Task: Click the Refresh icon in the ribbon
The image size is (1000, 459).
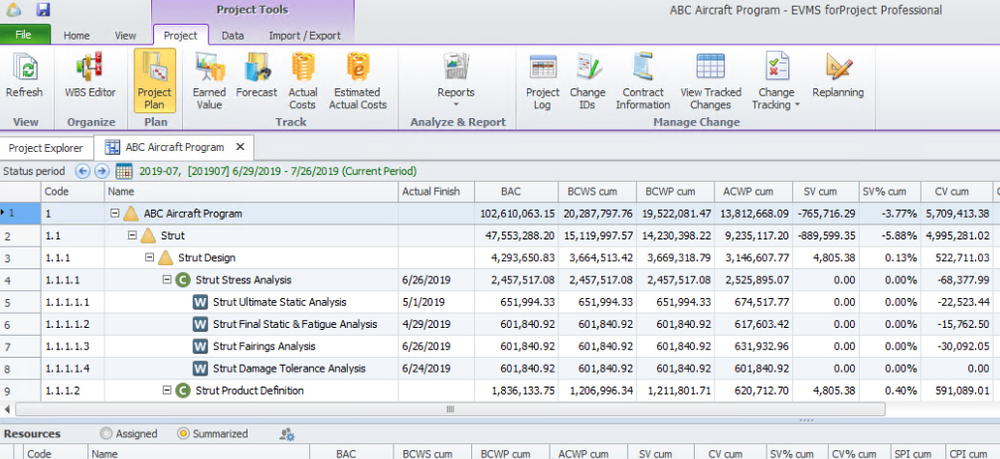Action: [x=24, y=67]
